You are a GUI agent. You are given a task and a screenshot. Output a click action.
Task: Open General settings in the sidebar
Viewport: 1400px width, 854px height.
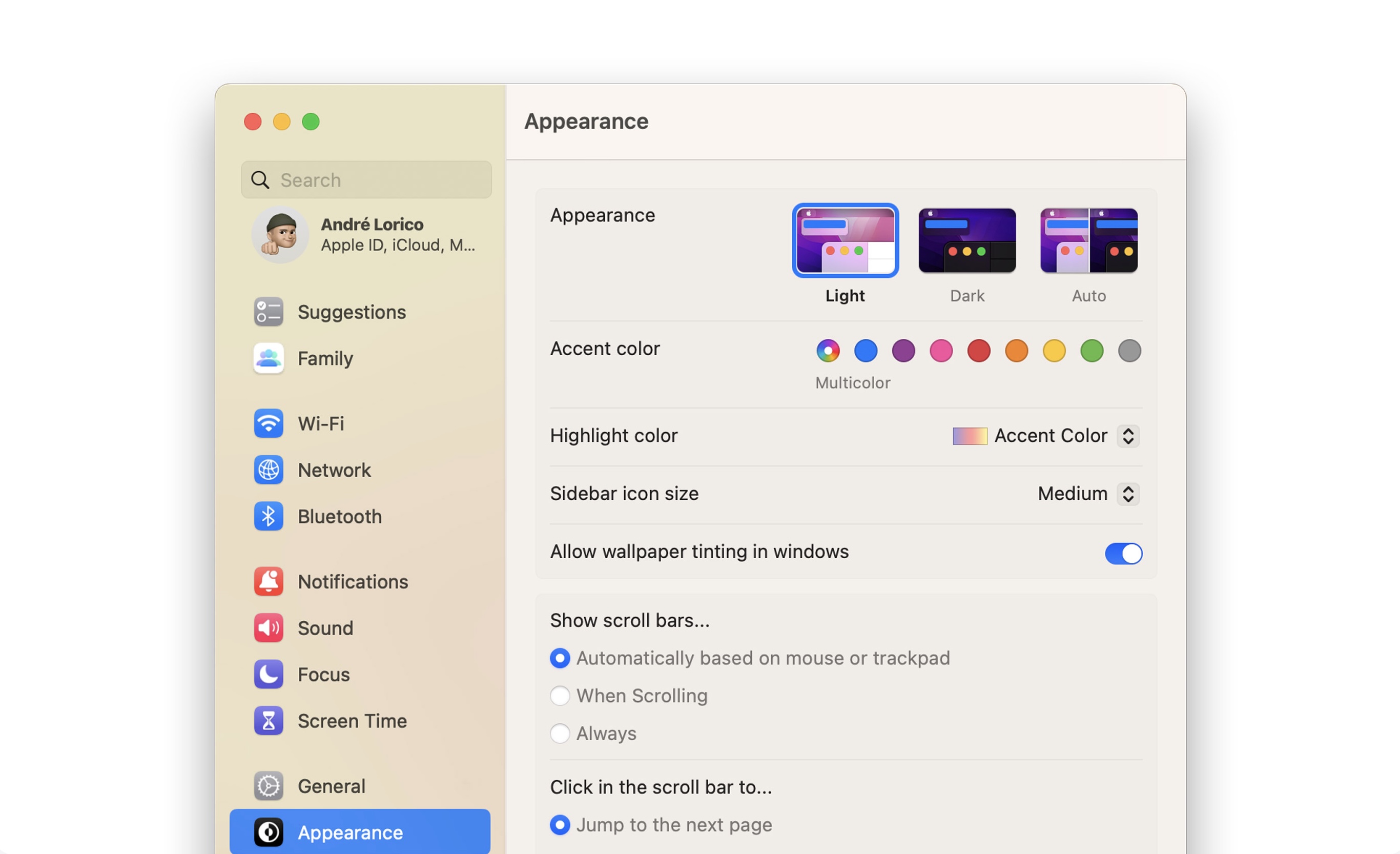(x=331, y=786)
